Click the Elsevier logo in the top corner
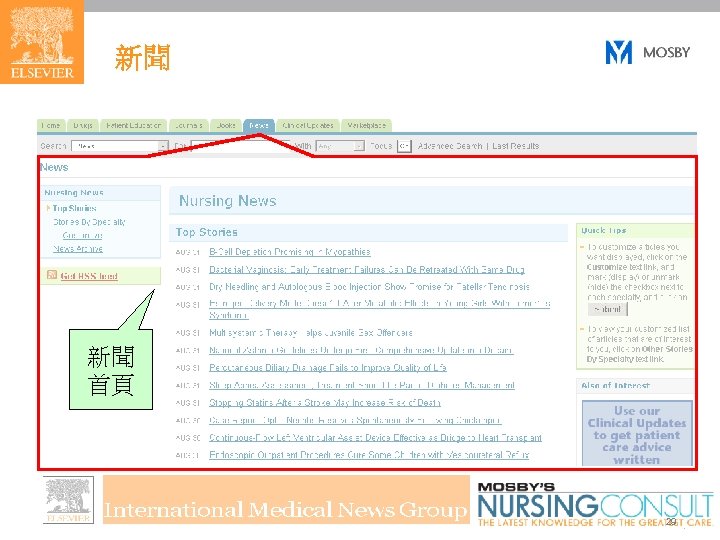Screen dimensions: 720x540 42,42
